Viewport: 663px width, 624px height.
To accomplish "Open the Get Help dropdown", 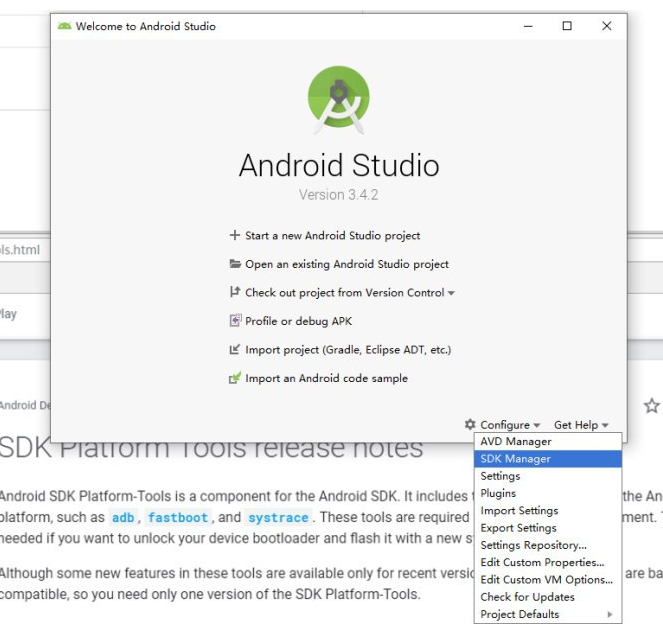I will 581,425.
